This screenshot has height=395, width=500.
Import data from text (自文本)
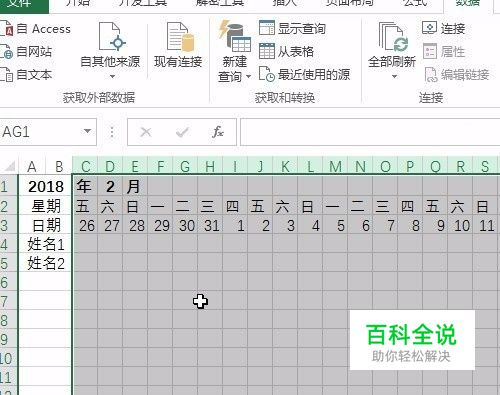[x=27, y=74]
